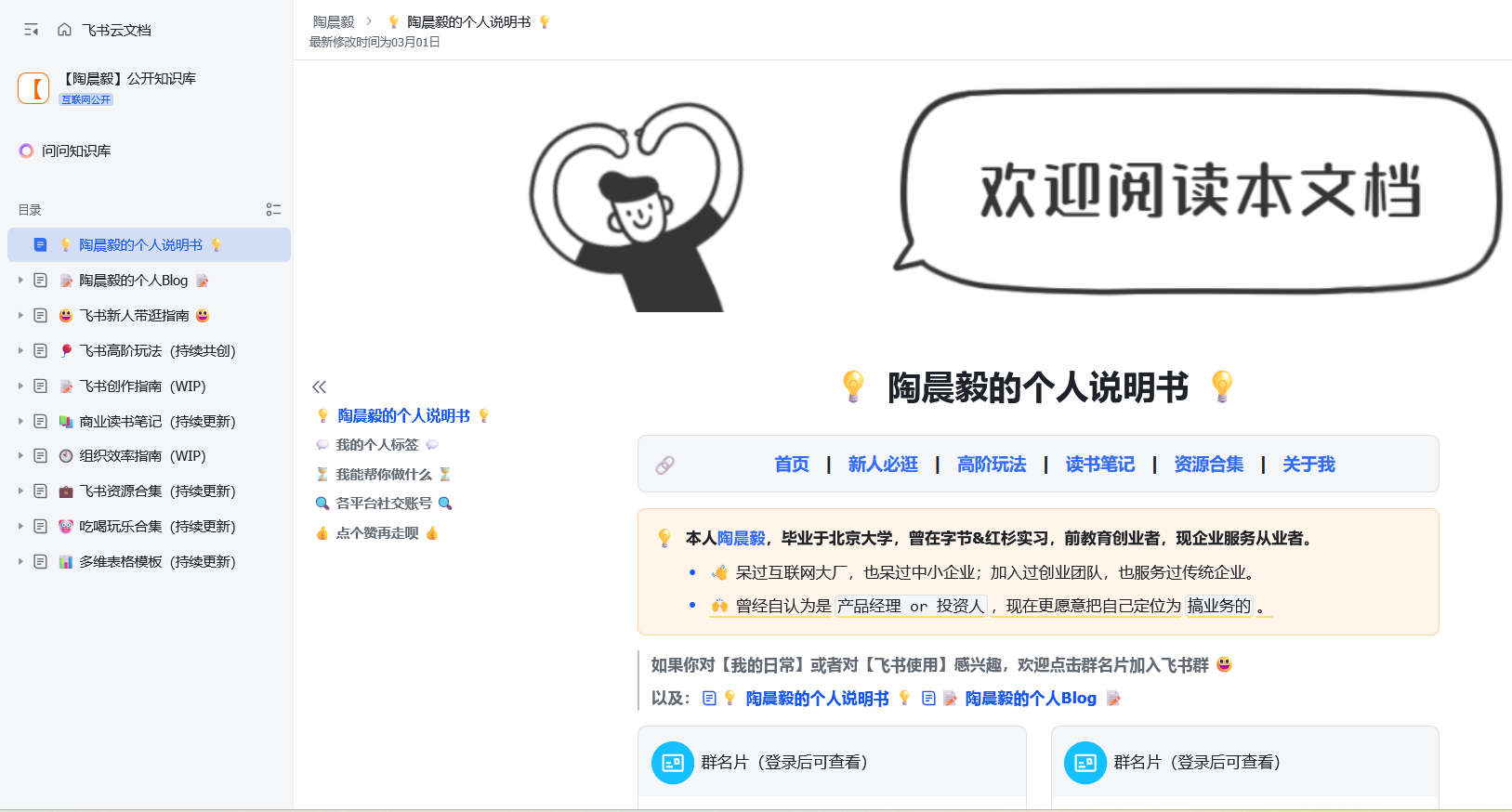The width and height of the screenshot is (1512, 812).
Task: Expand the 飞书创作指南 (WIP) tree node
Action: pyautogui.click(x=20, y=386)
